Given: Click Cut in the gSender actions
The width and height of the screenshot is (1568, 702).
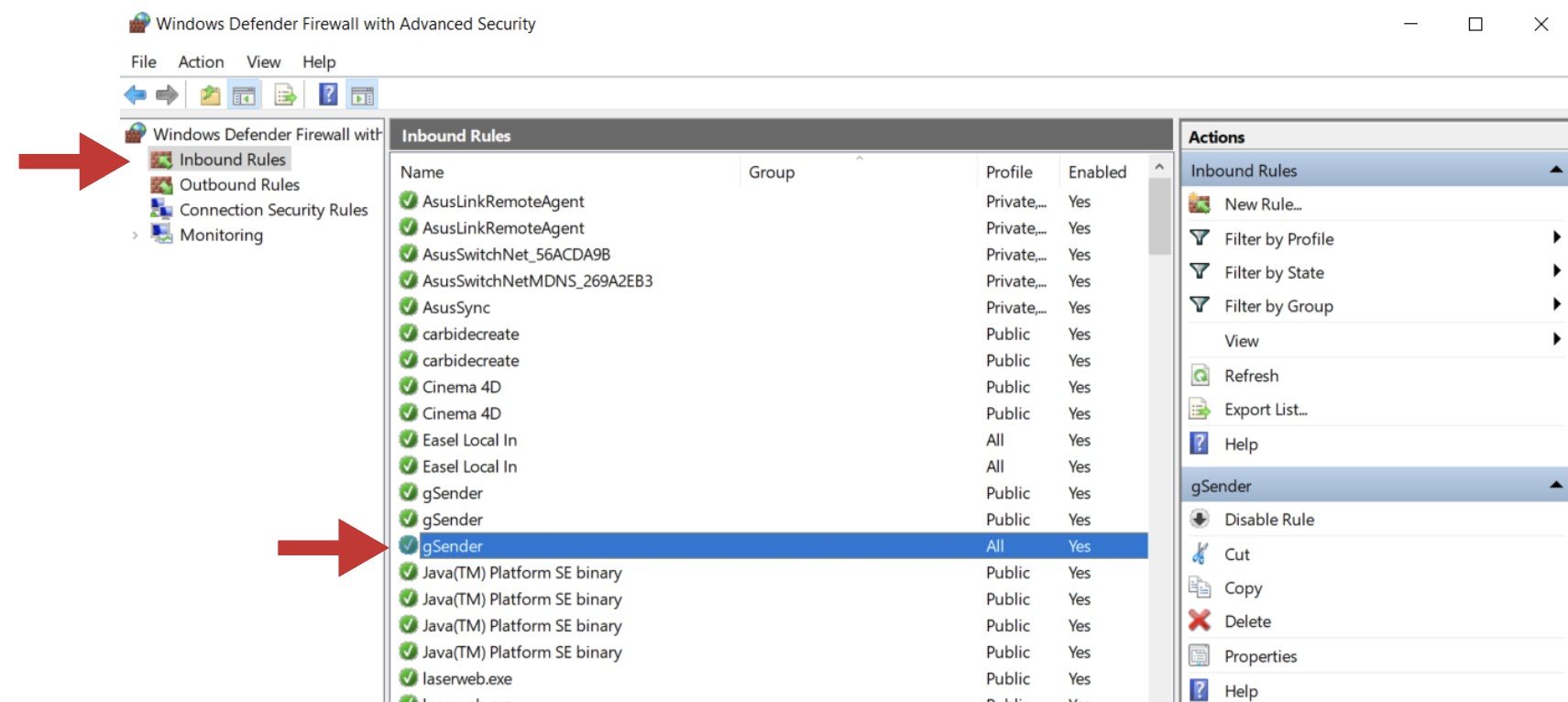Looking at the screenshot, I should [1236, 554].
